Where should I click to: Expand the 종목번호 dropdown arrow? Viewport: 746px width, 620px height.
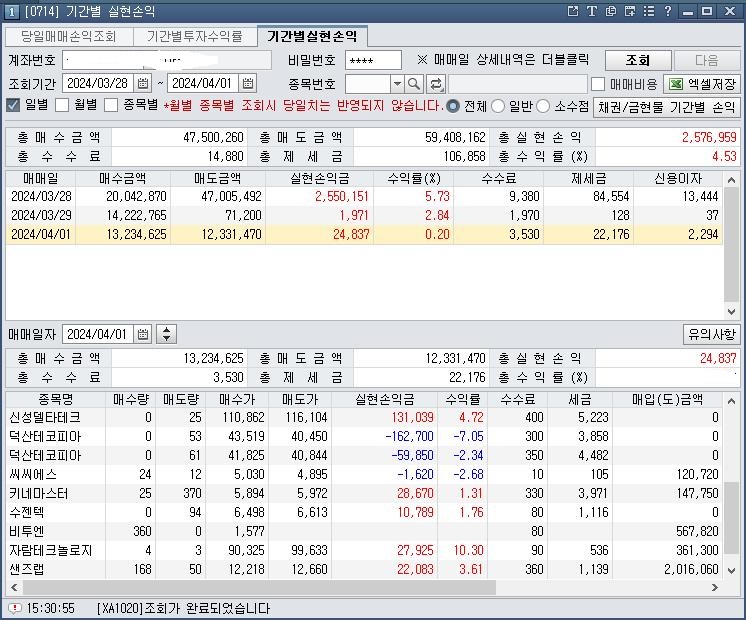point(397,84)
